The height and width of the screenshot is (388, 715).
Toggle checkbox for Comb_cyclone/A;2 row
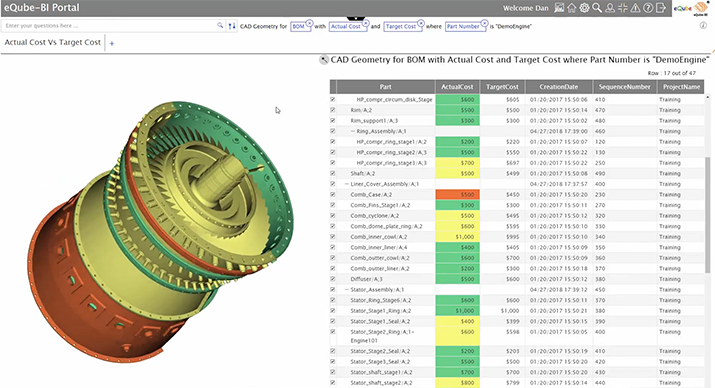(332, 216)
